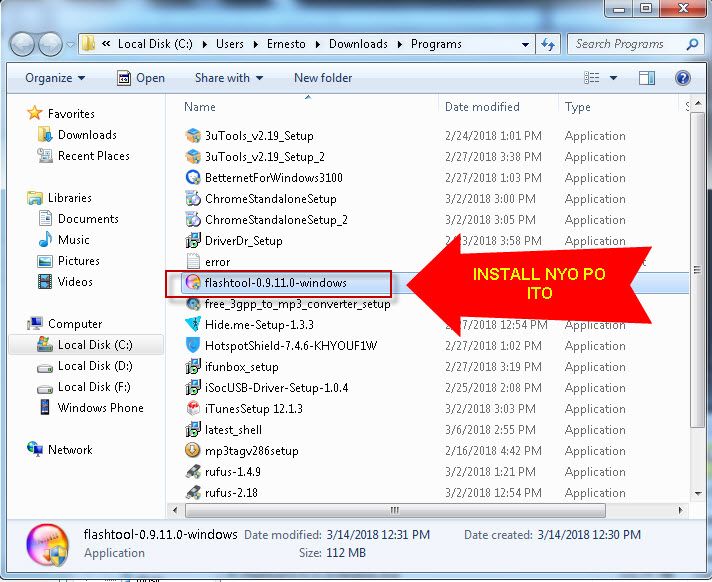Select the flashtool-0.9.11.0-windows icon in file list
Image resolution: width=712 pixels, height=582 pixels.
(193, 282)
